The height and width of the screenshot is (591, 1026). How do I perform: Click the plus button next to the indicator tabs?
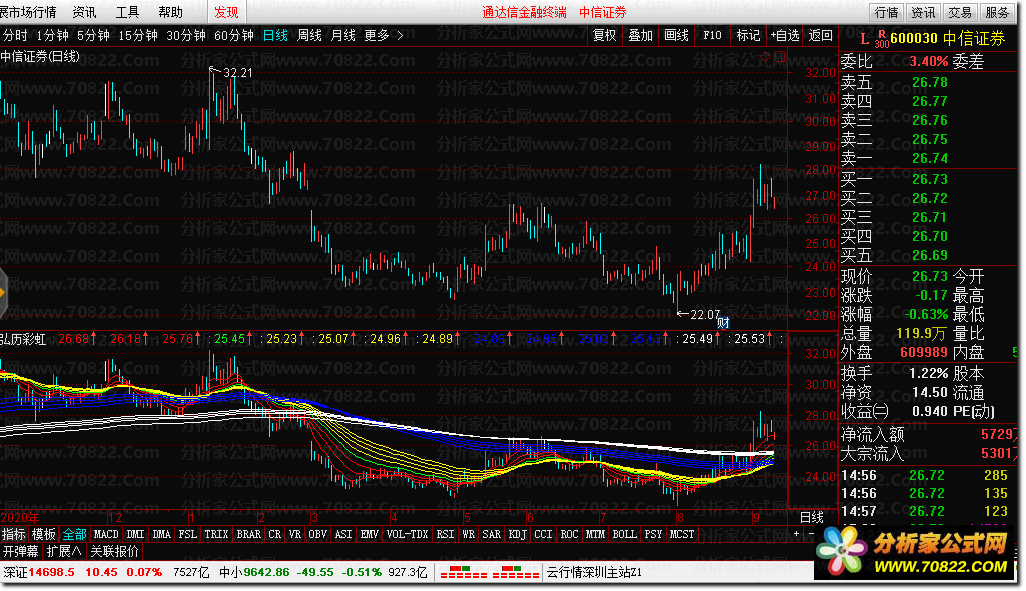[x=796, y=534]
